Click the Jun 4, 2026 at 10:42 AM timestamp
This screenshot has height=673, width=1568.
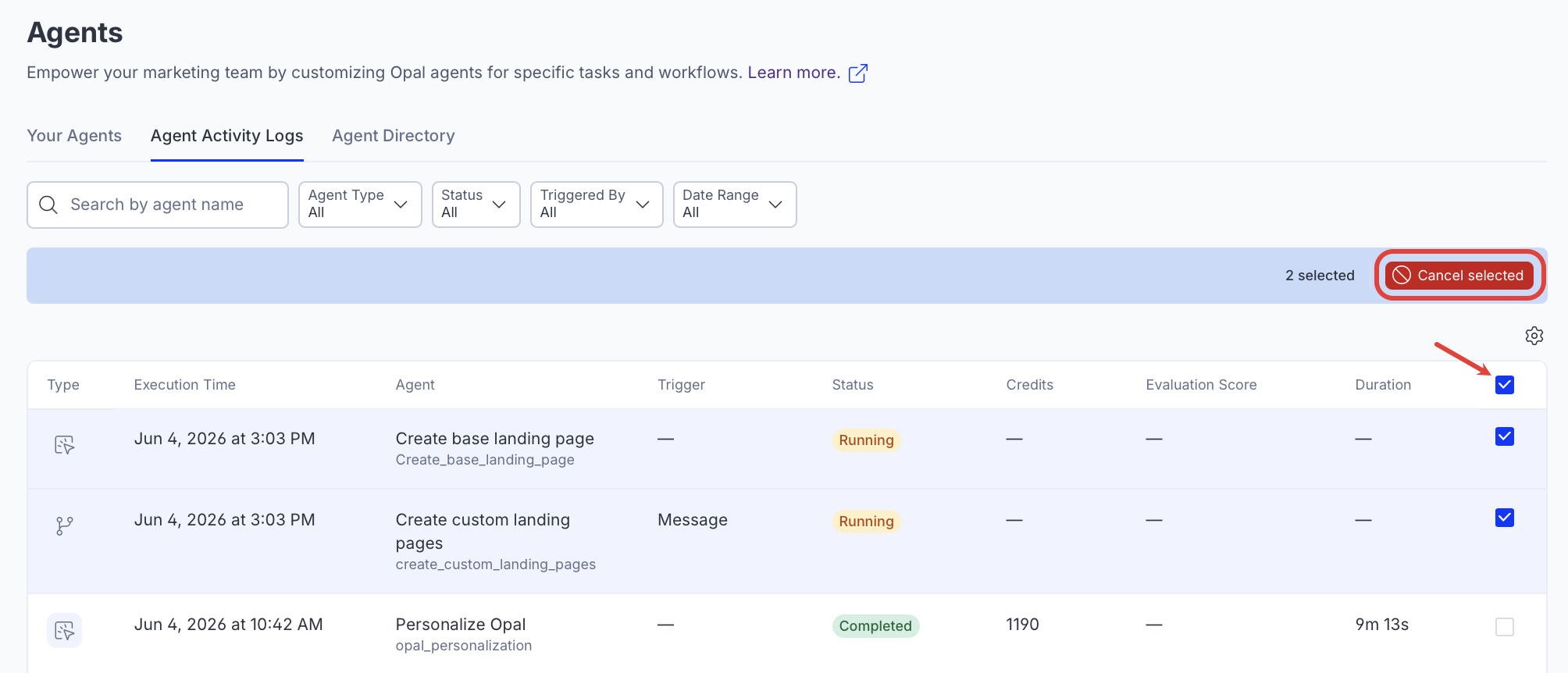pyautogui.click(x=229, y=625)
